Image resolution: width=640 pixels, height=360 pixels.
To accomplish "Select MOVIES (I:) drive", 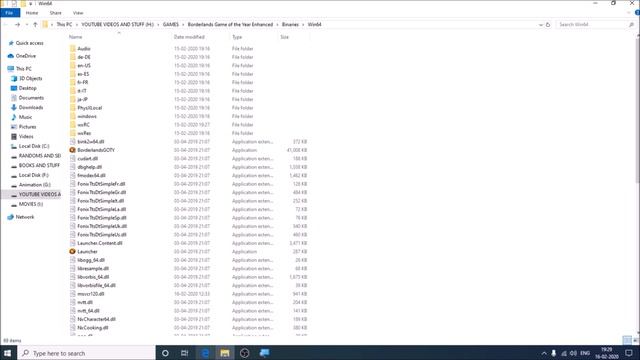I will (x=31, y=204).
